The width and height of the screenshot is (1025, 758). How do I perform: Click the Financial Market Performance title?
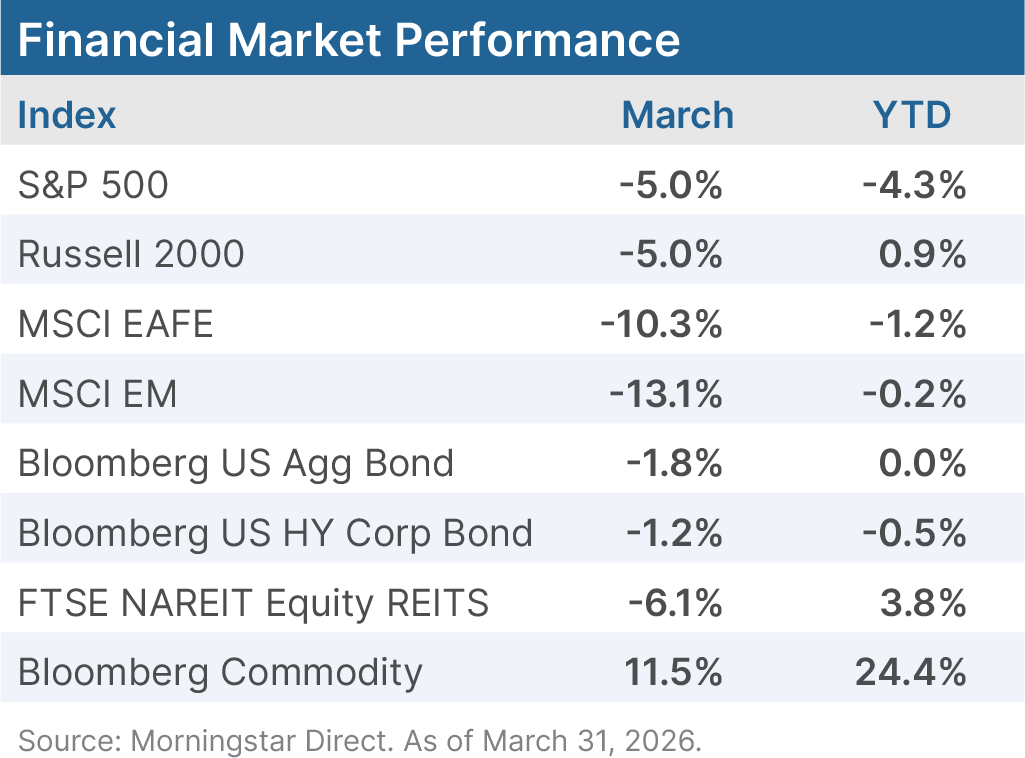349,39
